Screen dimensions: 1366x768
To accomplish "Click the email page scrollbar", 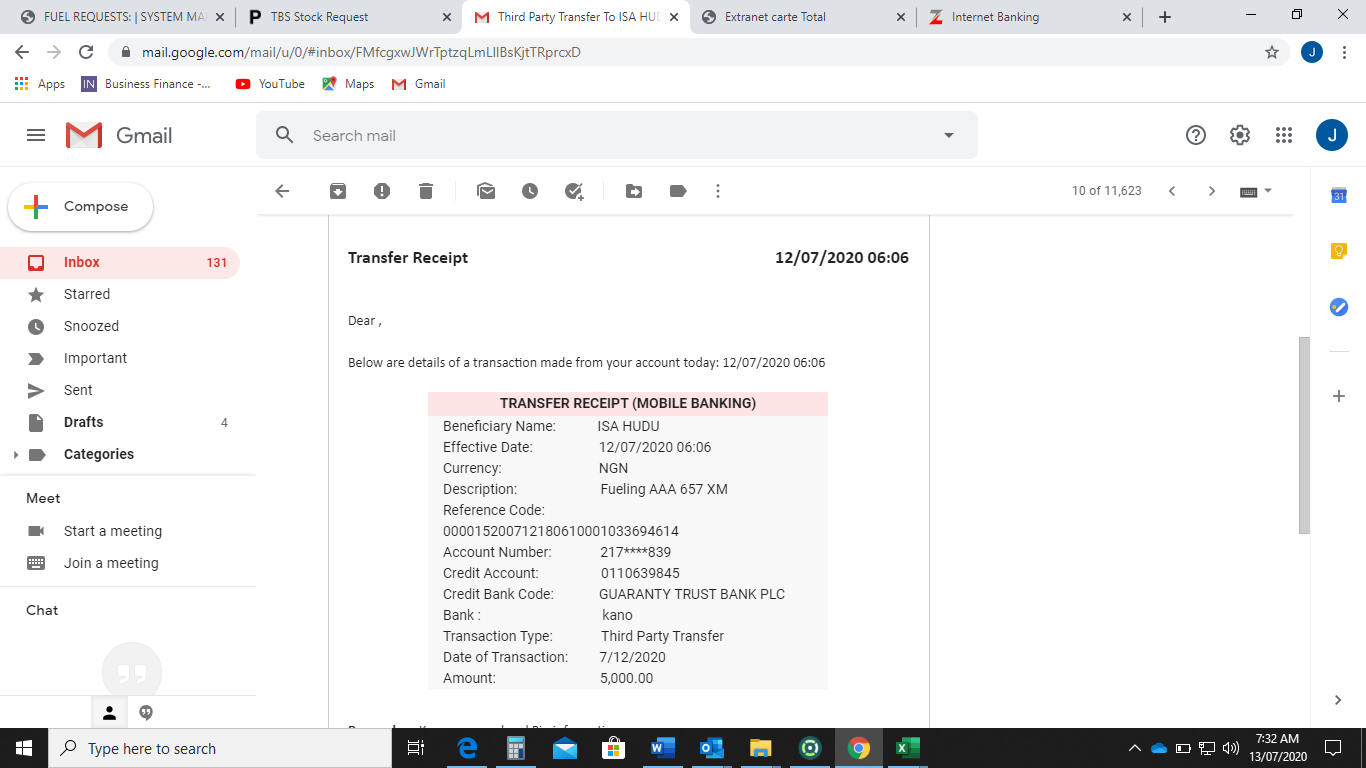I will point(1303,435).
